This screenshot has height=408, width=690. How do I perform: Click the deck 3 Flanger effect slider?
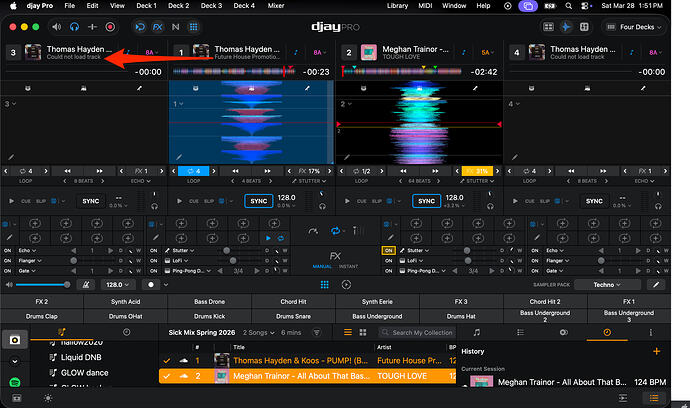90,261
